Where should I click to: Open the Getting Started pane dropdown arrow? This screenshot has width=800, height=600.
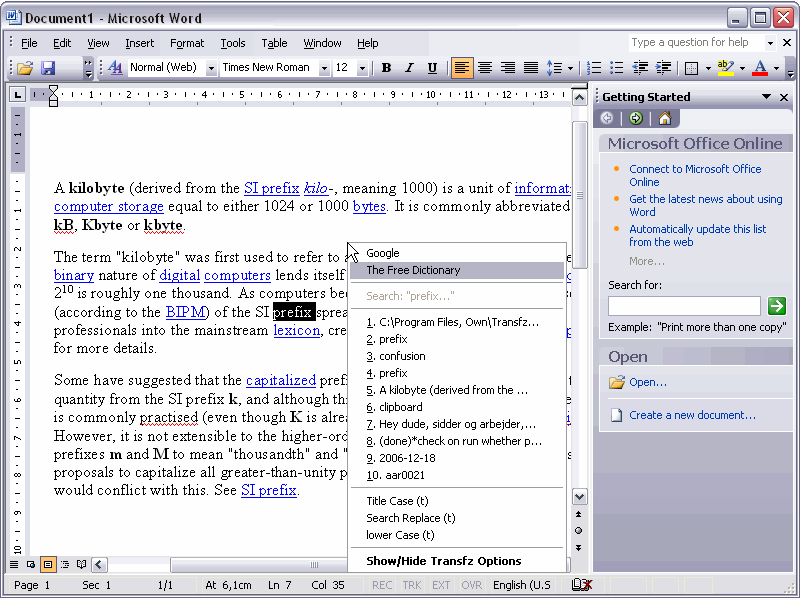(766, 96)
